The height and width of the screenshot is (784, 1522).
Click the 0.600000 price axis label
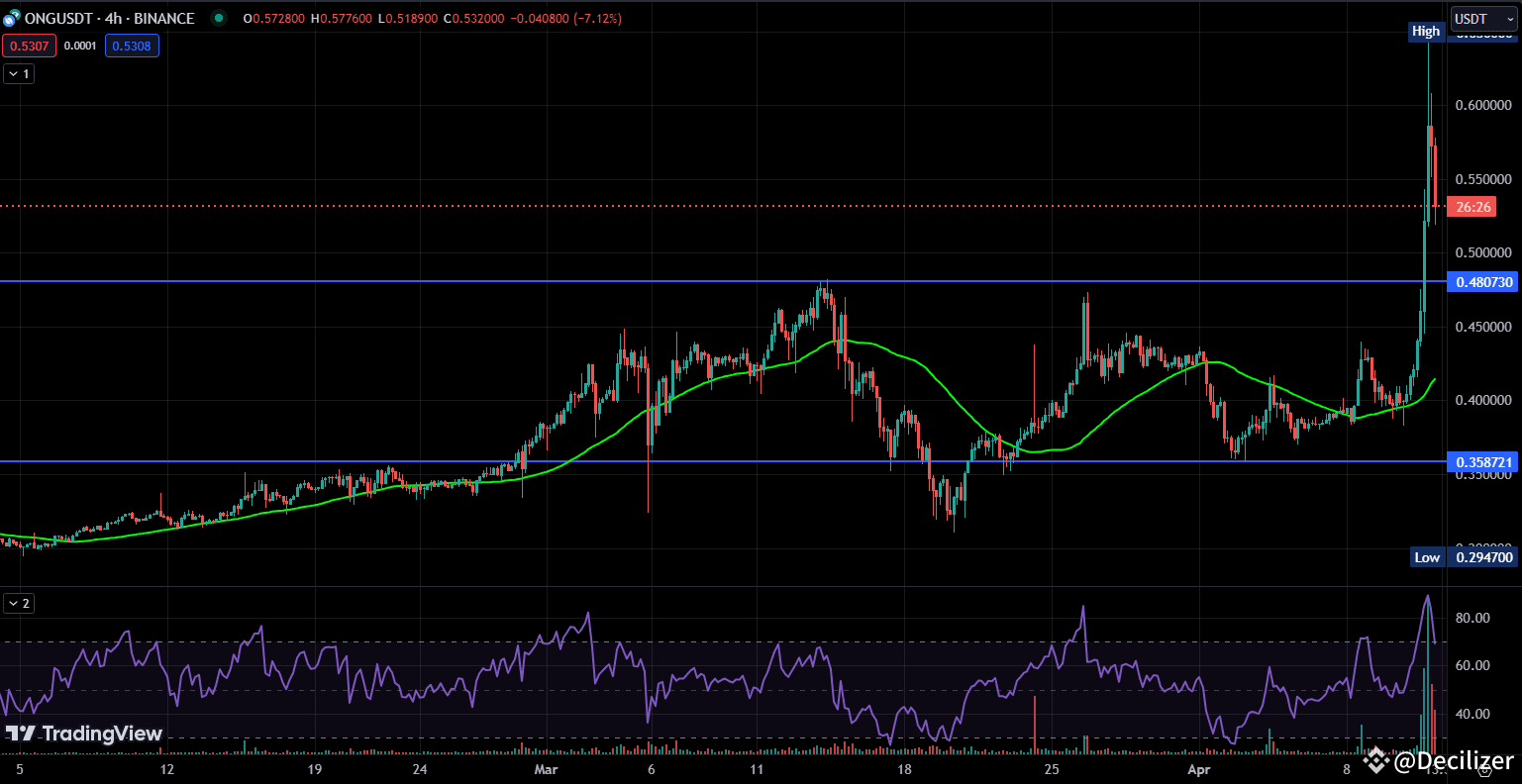tap(1482, 105)
